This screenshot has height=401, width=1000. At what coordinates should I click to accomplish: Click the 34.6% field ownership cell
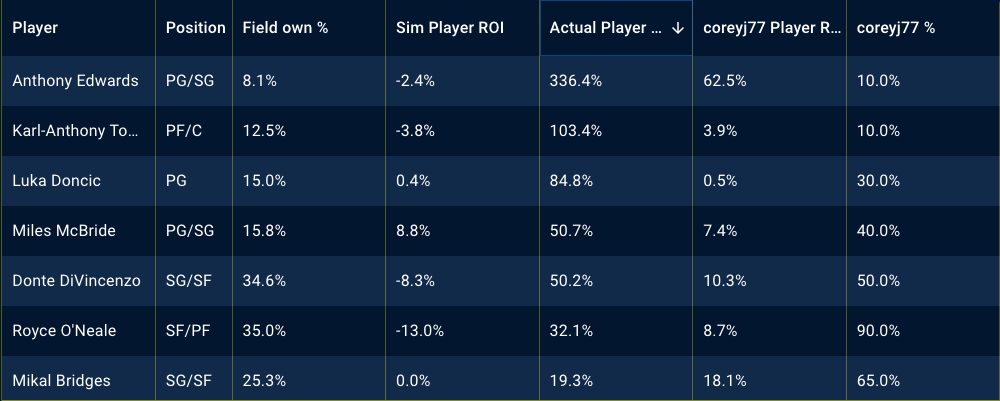264,281
